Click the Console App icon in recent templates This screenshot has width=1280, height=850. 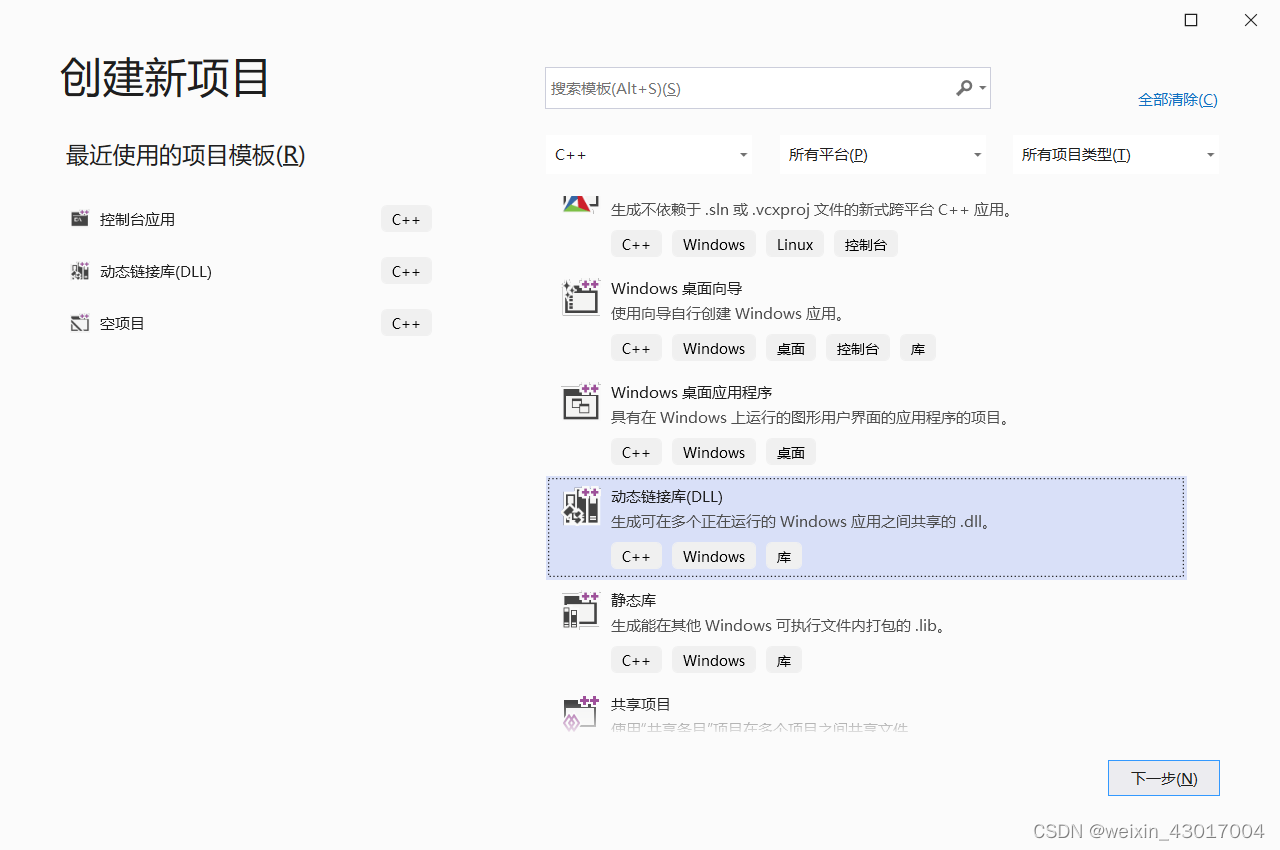[80, 219]
